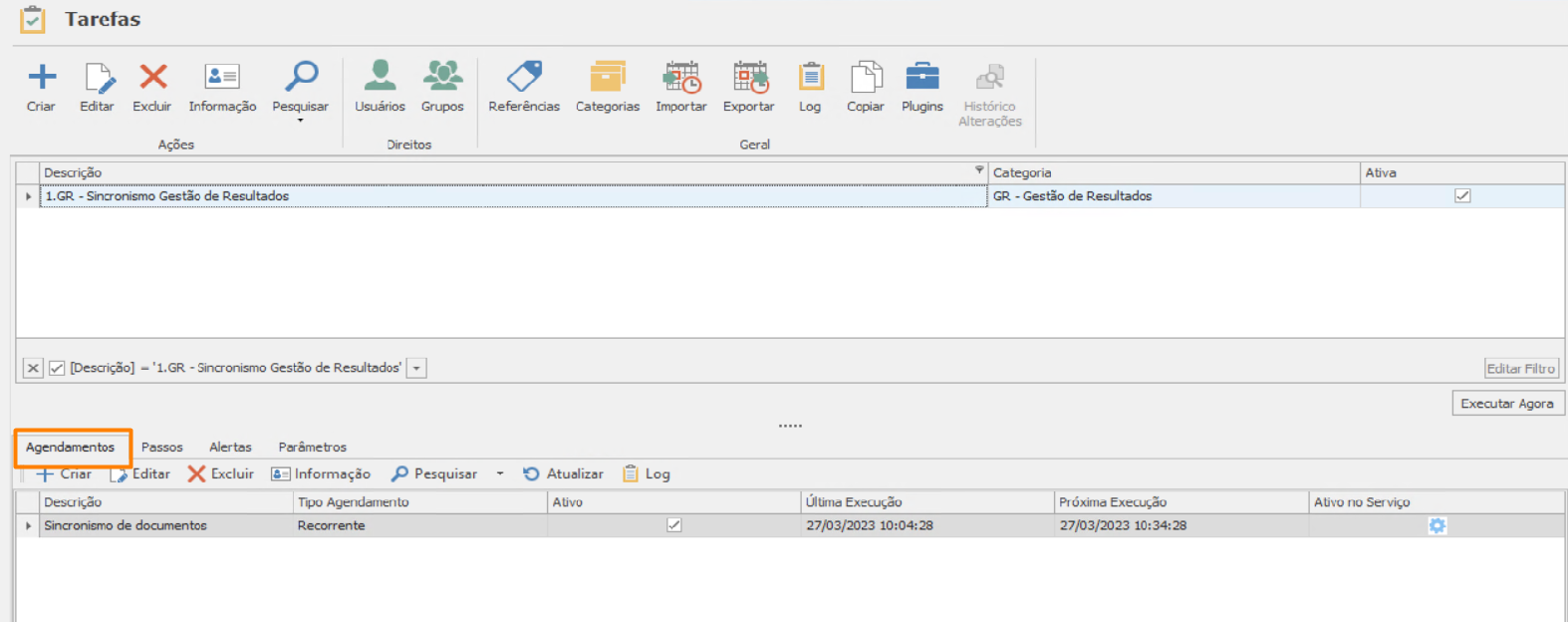Image resolution: width=1568 pixels, height=622 pixels.
Task: Select the 'Recorrente' cell
Action: [420, 525]
